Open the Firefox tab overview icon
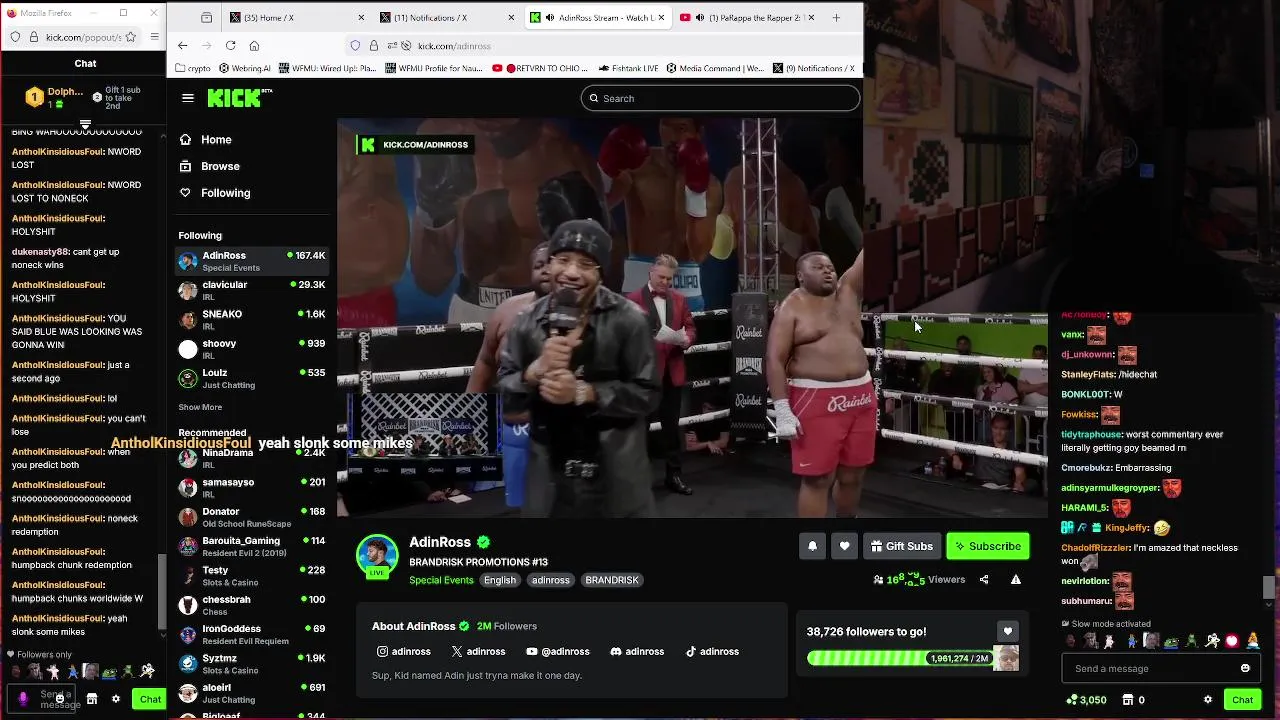Image resolution: width=1280 pixels, height=720 pixels. 206,17
